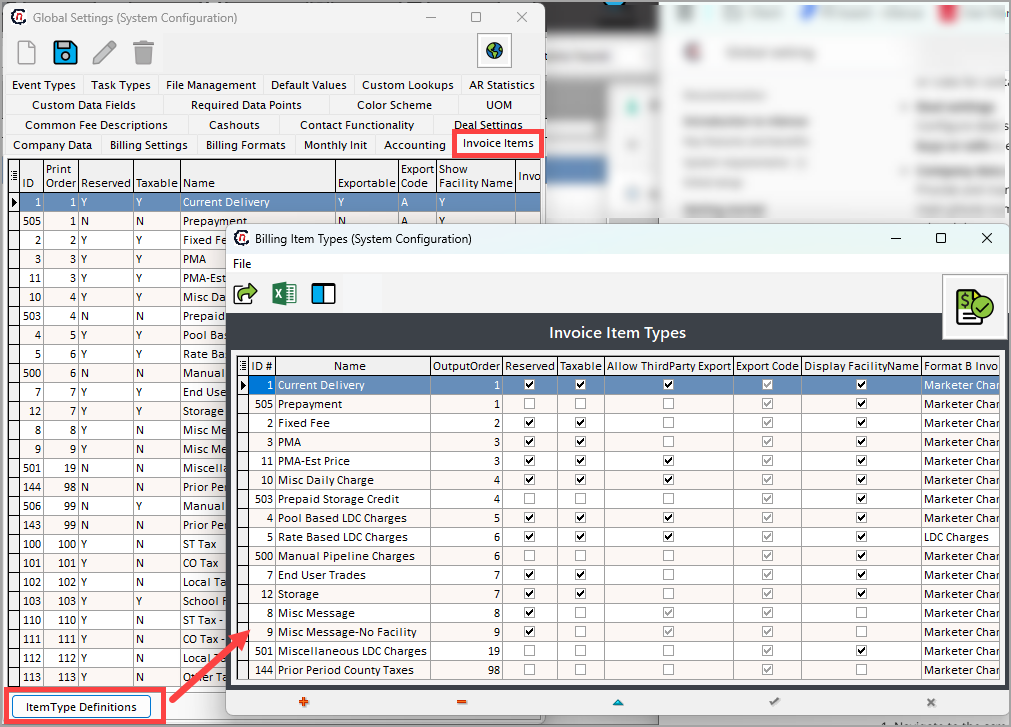Open the File menu in Billing Item Types
1011x727 pixels.
point(242,264)
